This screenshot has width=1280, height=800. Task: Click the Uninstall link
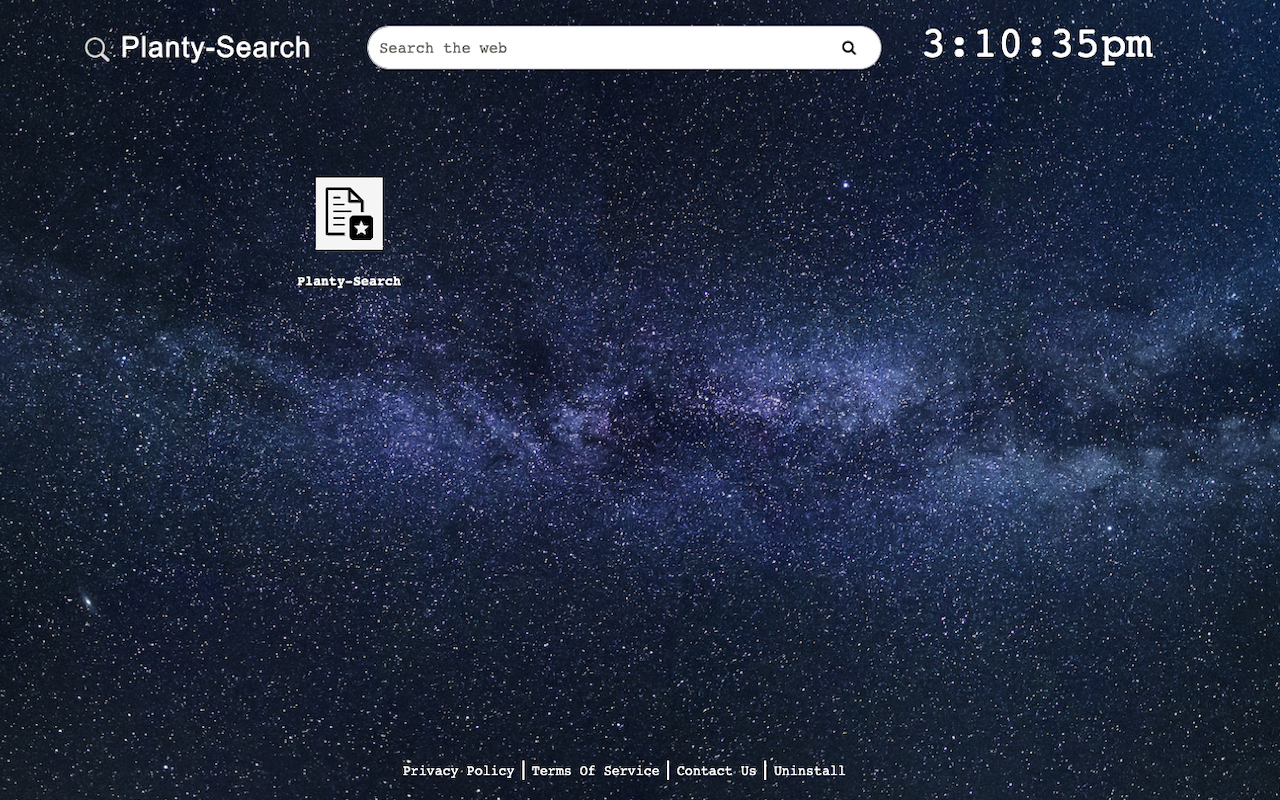click(x=809, y=771)
